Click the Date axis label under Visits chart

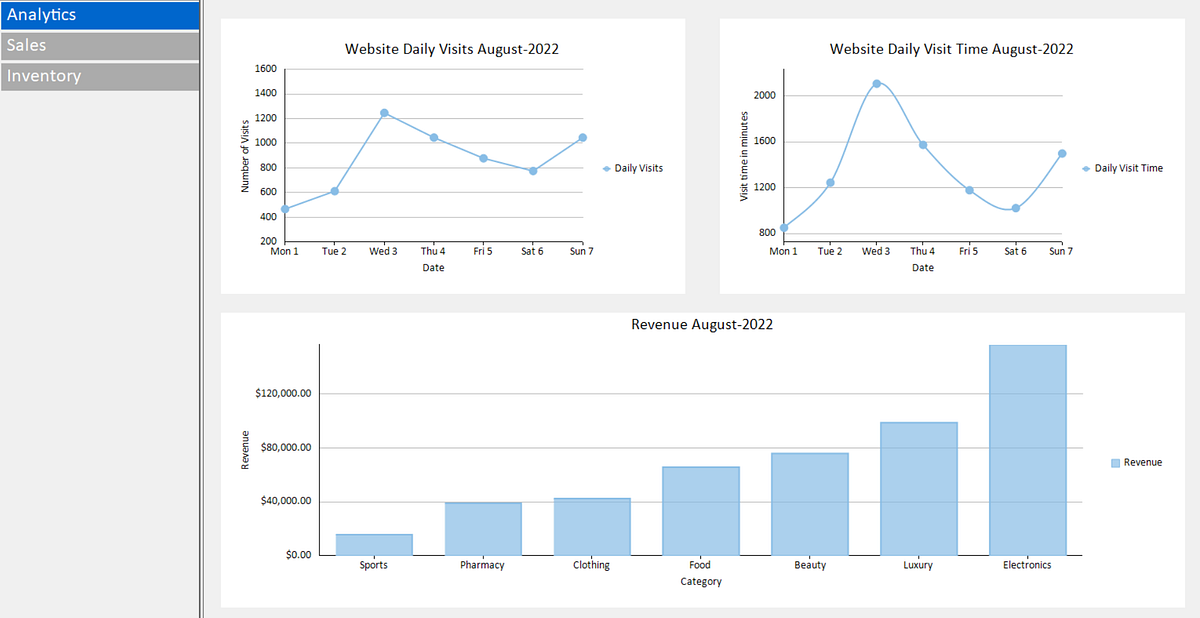tap(433, 267)
